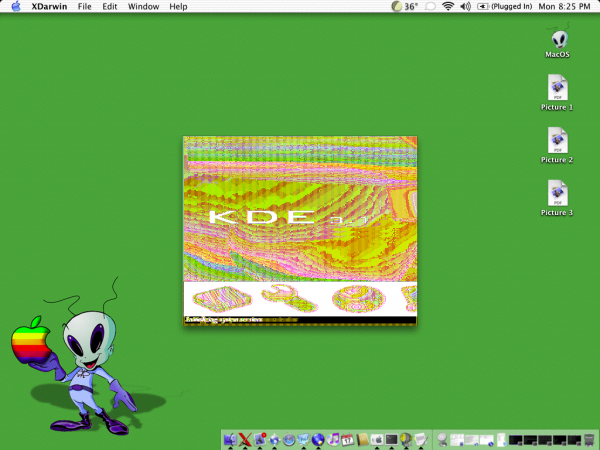Click the wrench icon in KDE splash
Screen dimensions: 600x450
(x=290, y=298)
